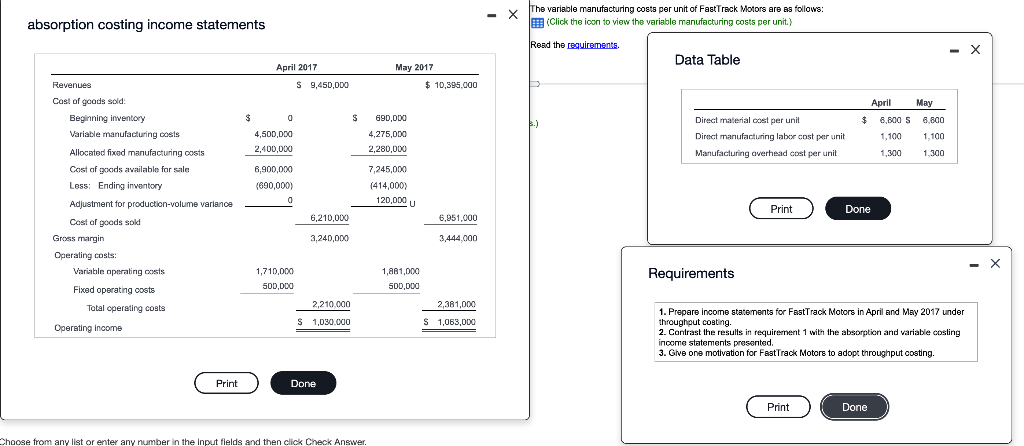Click 'Direct manufacturing labor cost per unit' label

tap(770, 136)
